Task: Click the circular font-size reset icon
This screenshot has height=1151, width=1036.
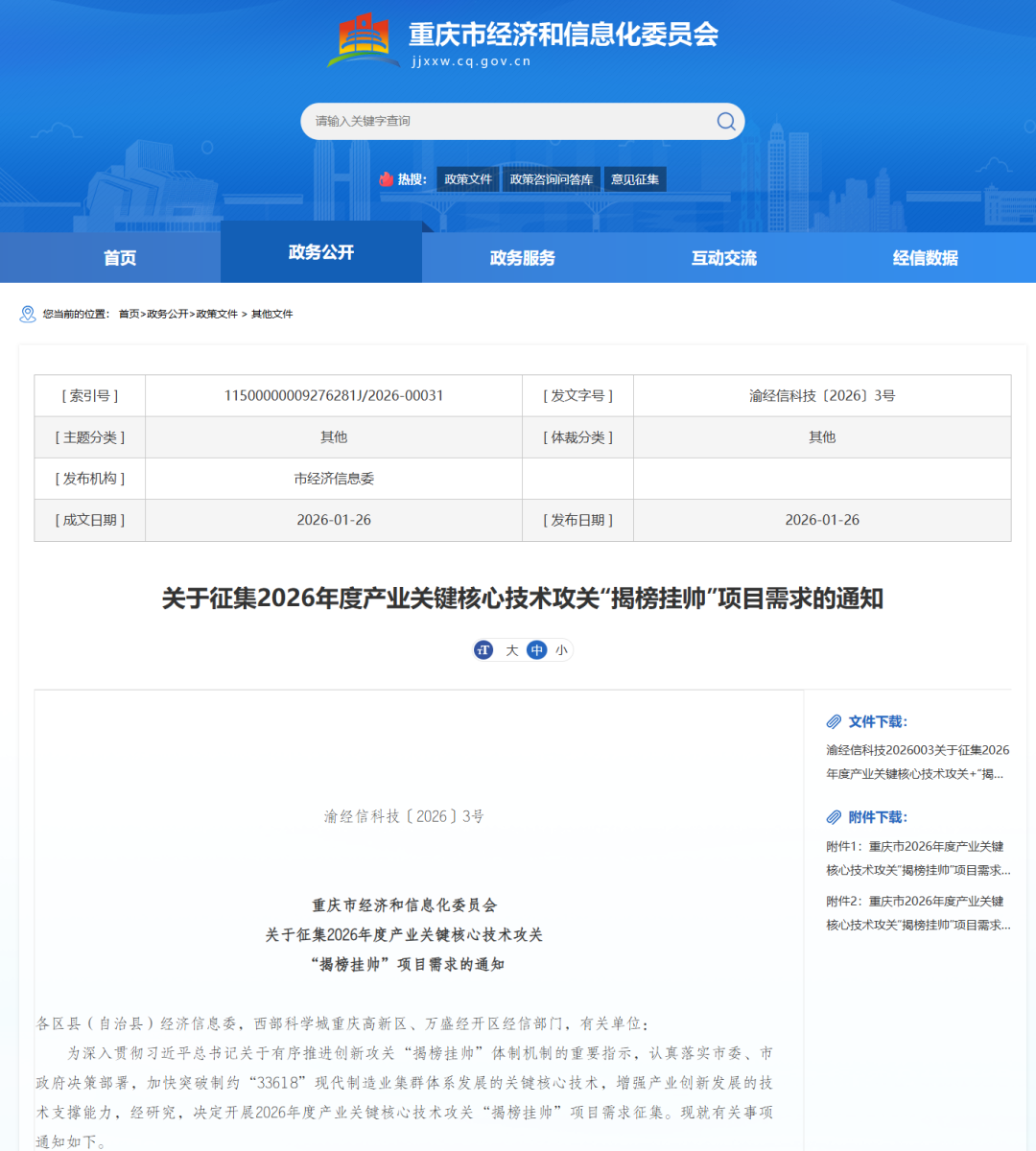Action: pos(483,649)
